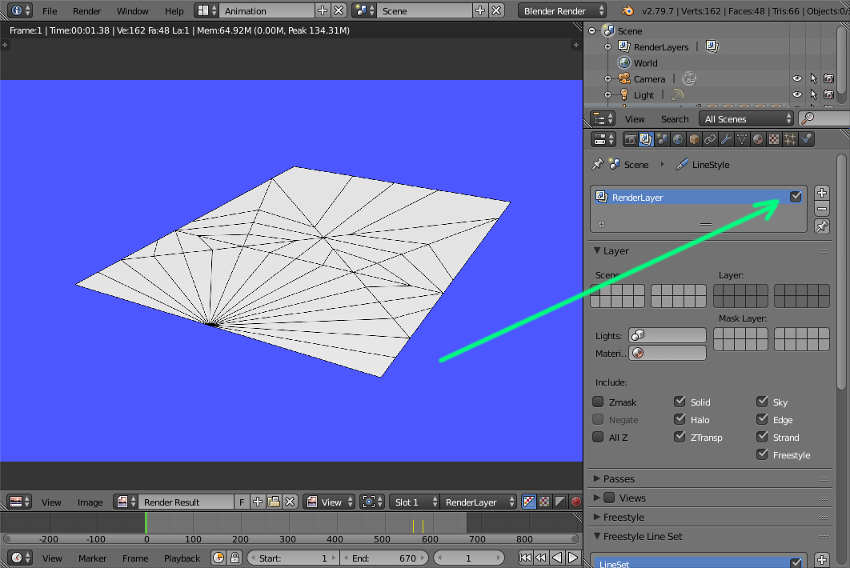Viewport: 850px width, 568px height.
Task: Open the Render properties tab
Action: (629, 139)
